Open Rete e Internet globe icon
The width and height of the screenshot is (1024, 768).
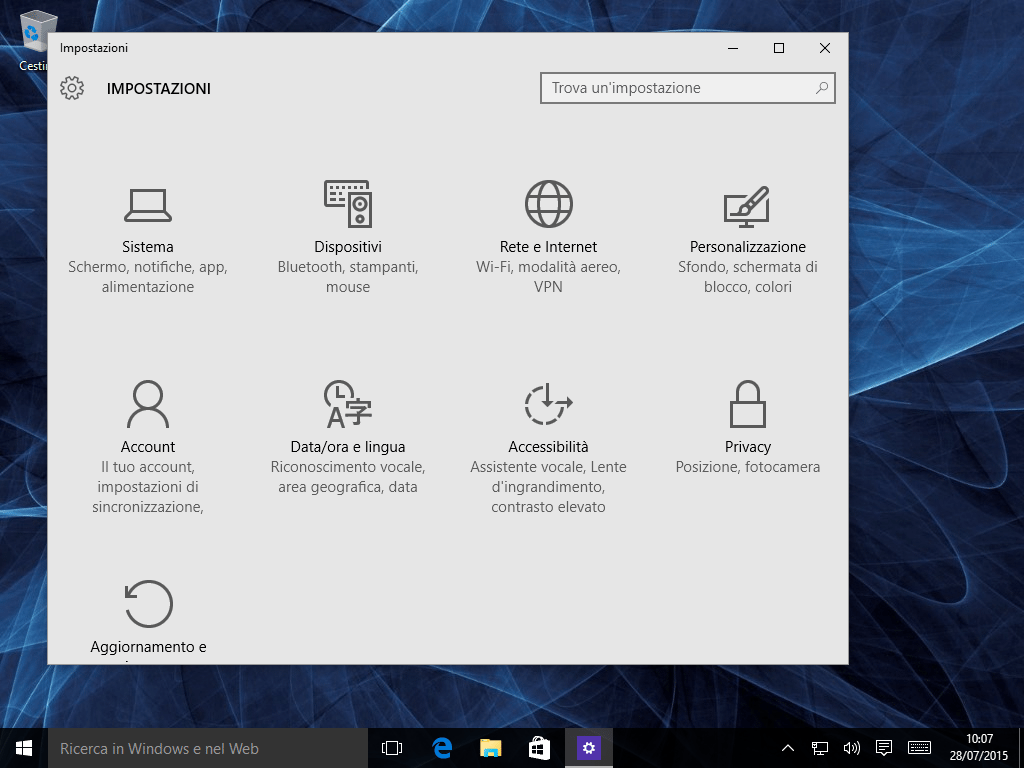pyautogui.click(x=548, y=204)
